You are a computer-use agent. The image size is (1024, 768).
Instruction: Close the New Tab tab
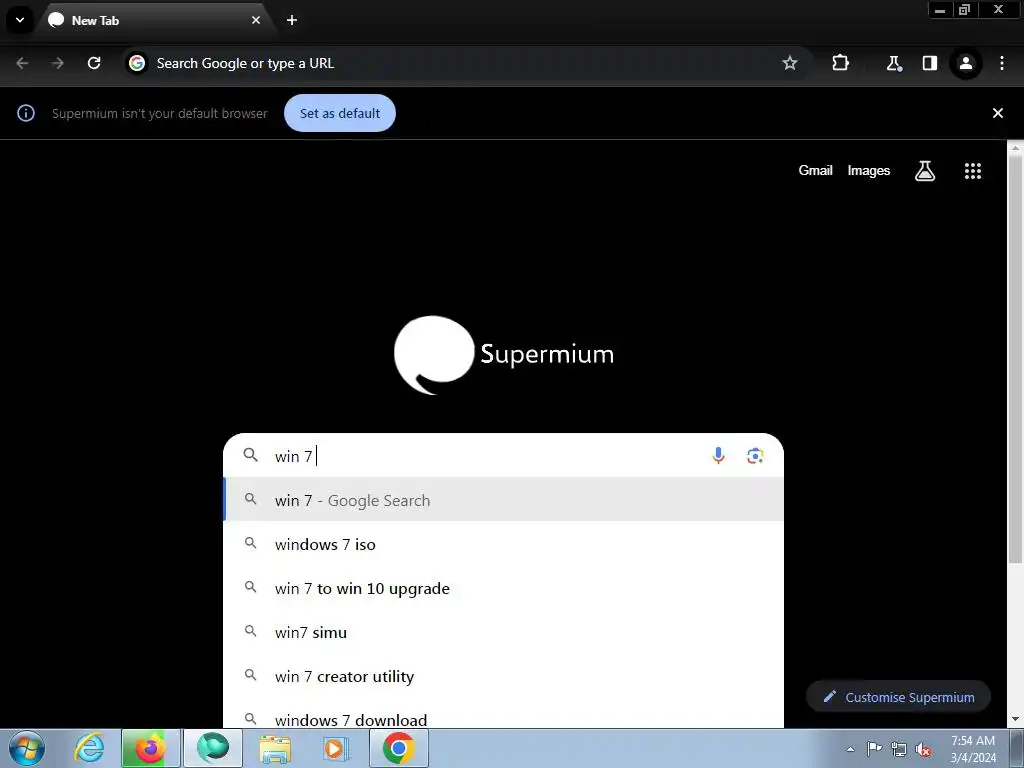[x=256, y=20]
